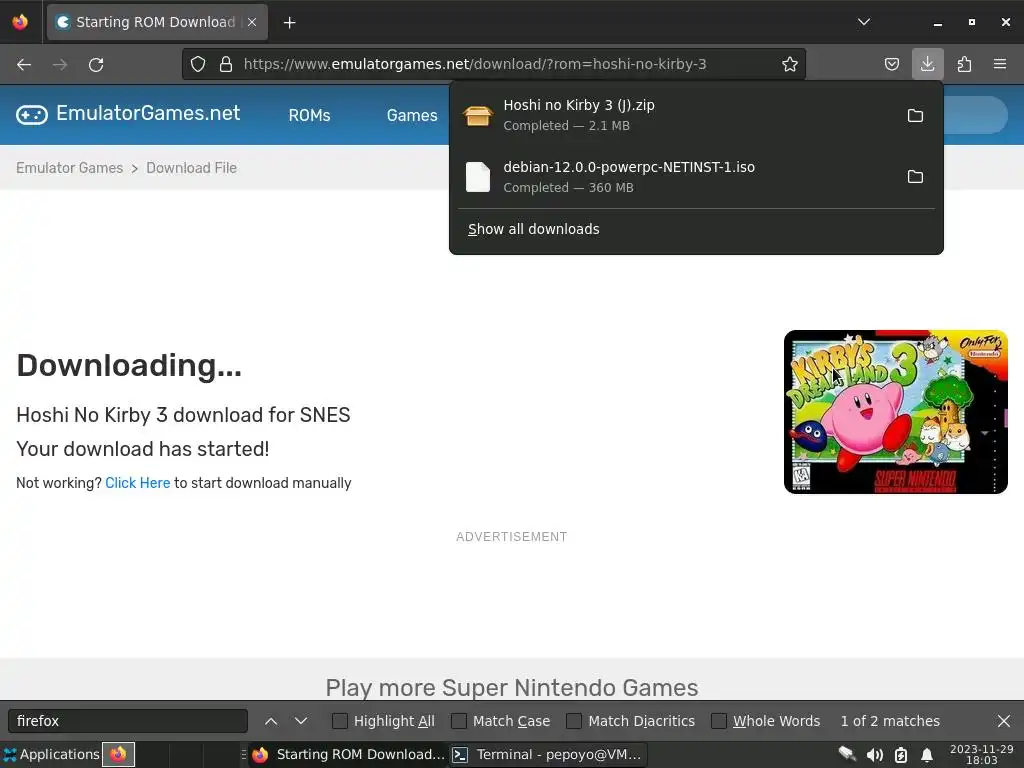This screenshot has width=1024, height=768.
Task: Go back using the browser back arrow
Action: coord(24,65)
